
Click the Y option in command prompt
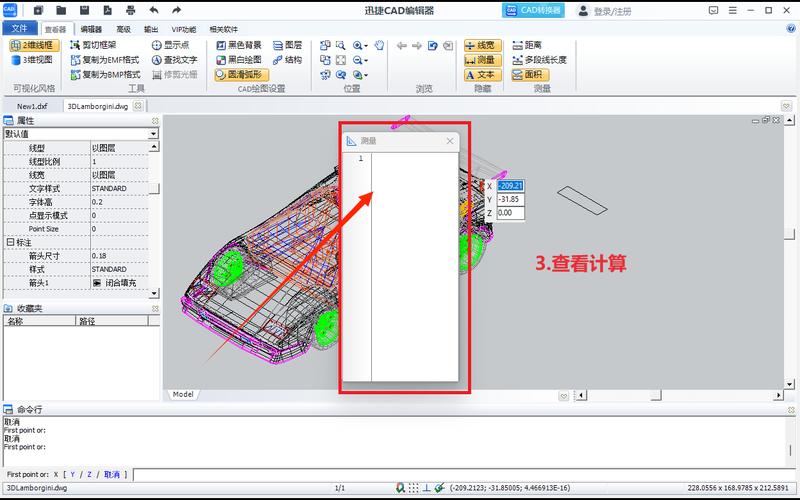[72, 474]
